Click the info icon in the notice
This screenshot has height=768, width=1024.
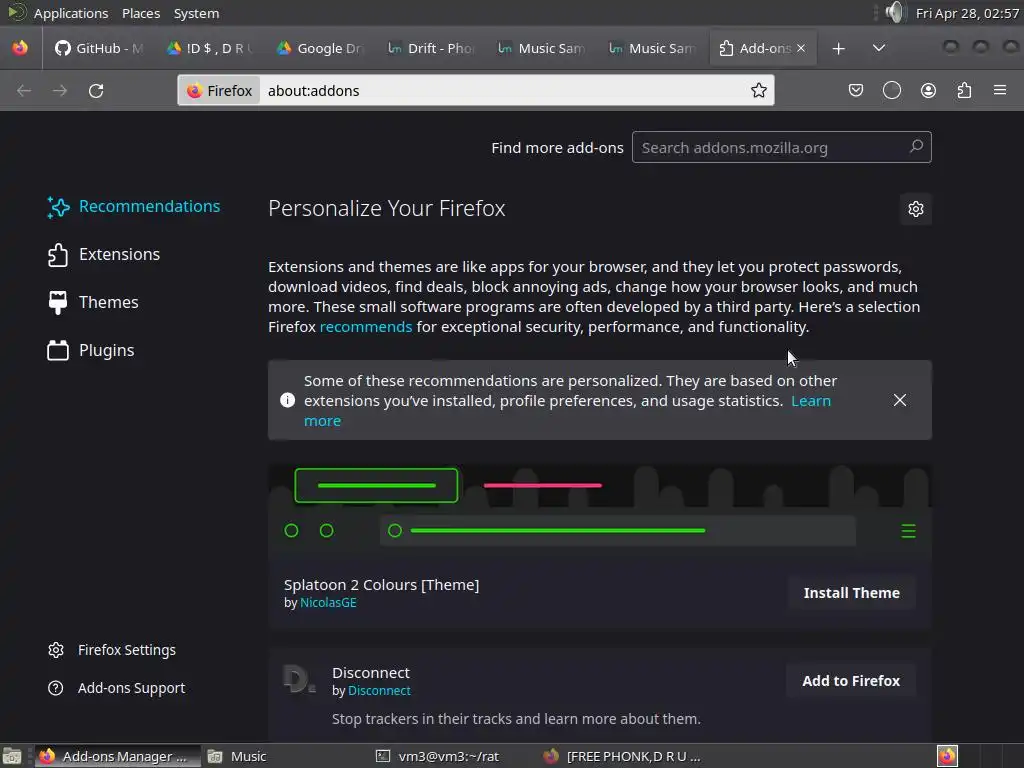click(x=287, y=400)
